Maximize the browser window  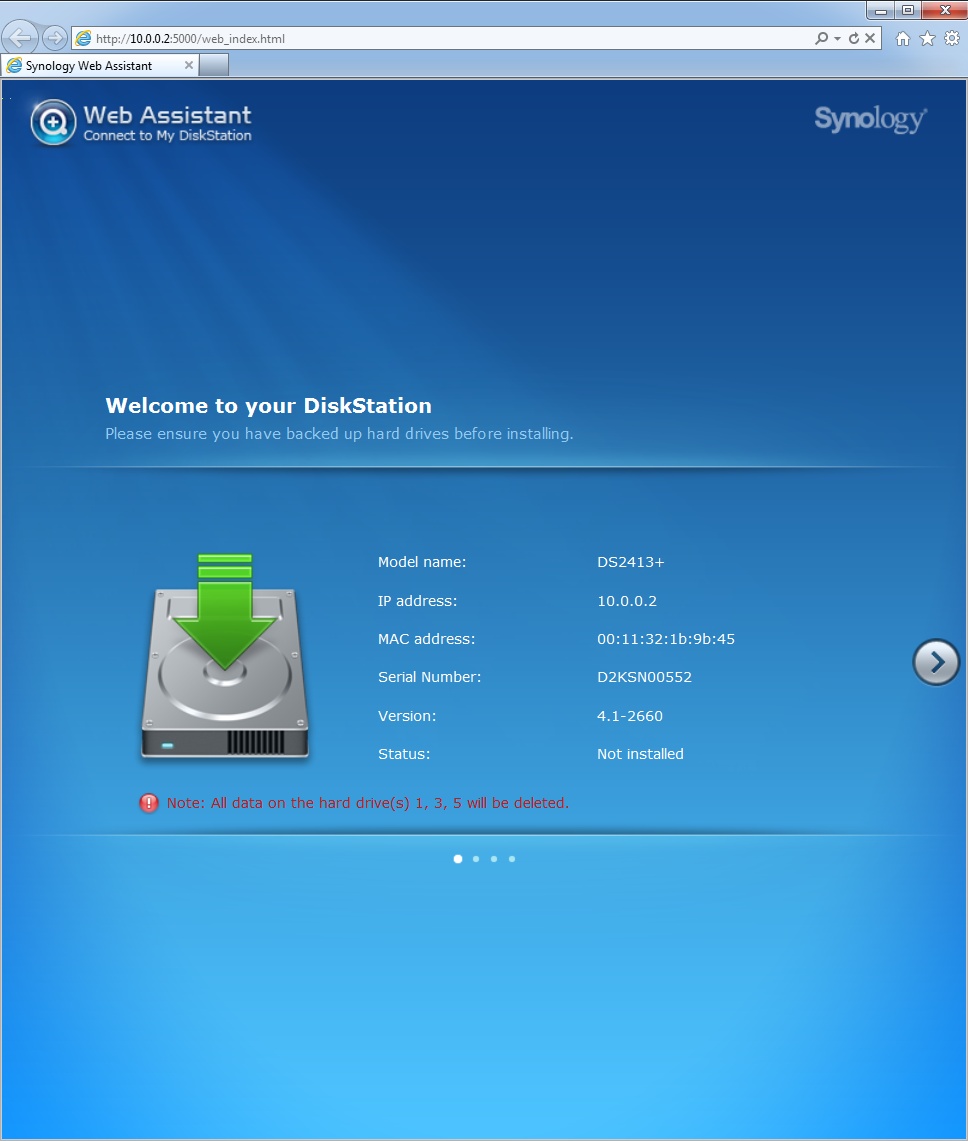pos(908,10)
